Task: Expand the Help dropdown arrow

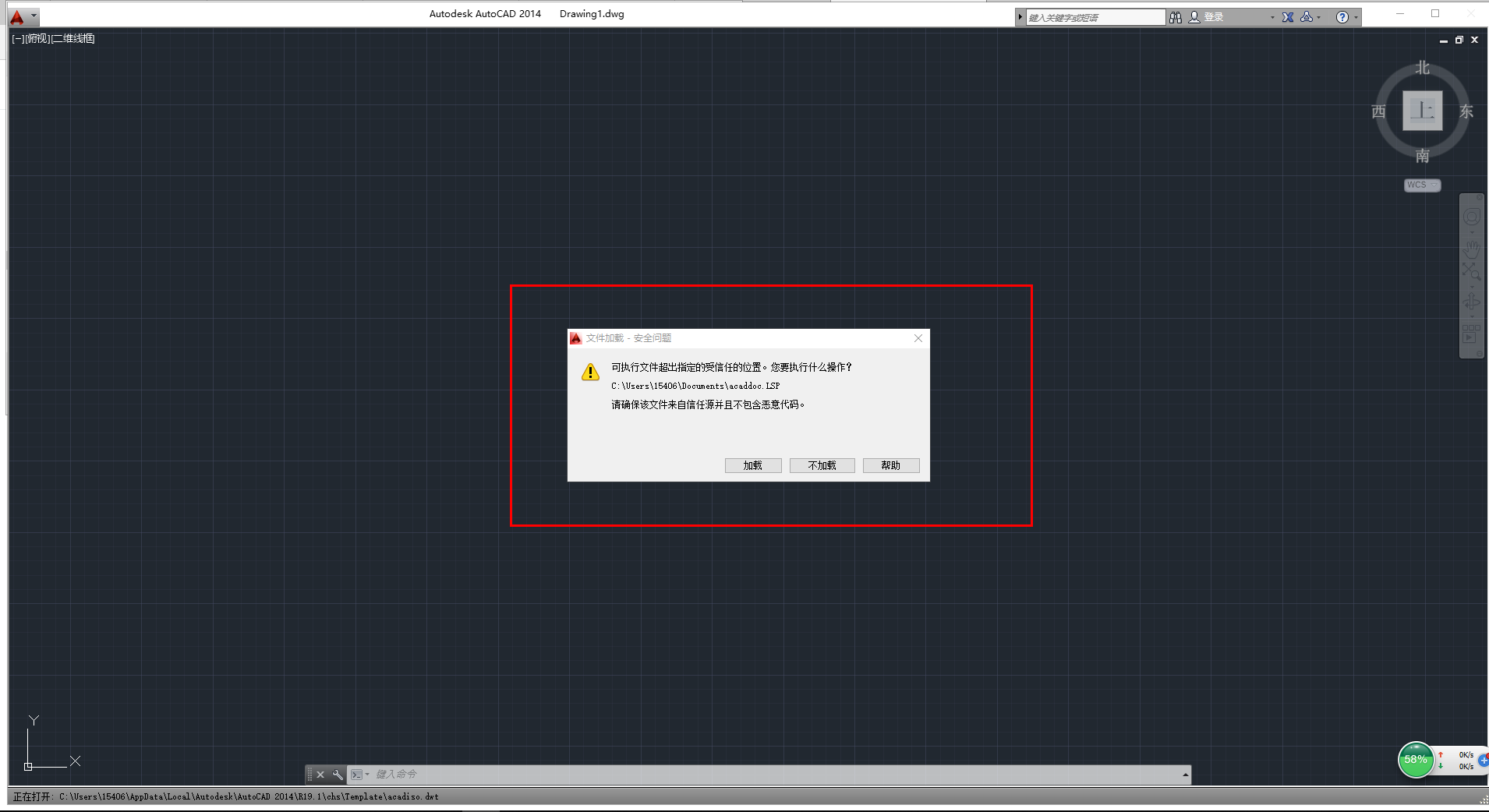Action: pos(1356,17)
